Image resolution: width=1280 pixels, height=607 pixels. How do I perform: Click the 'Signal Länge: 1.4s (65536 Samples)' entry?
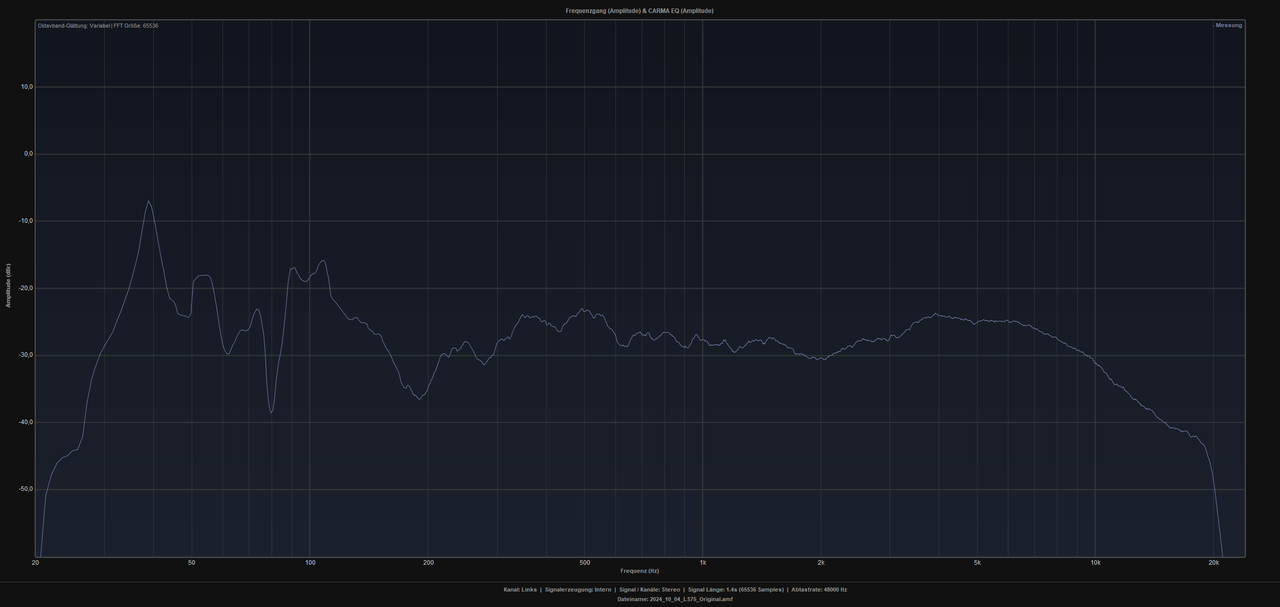tap(736, 590)
